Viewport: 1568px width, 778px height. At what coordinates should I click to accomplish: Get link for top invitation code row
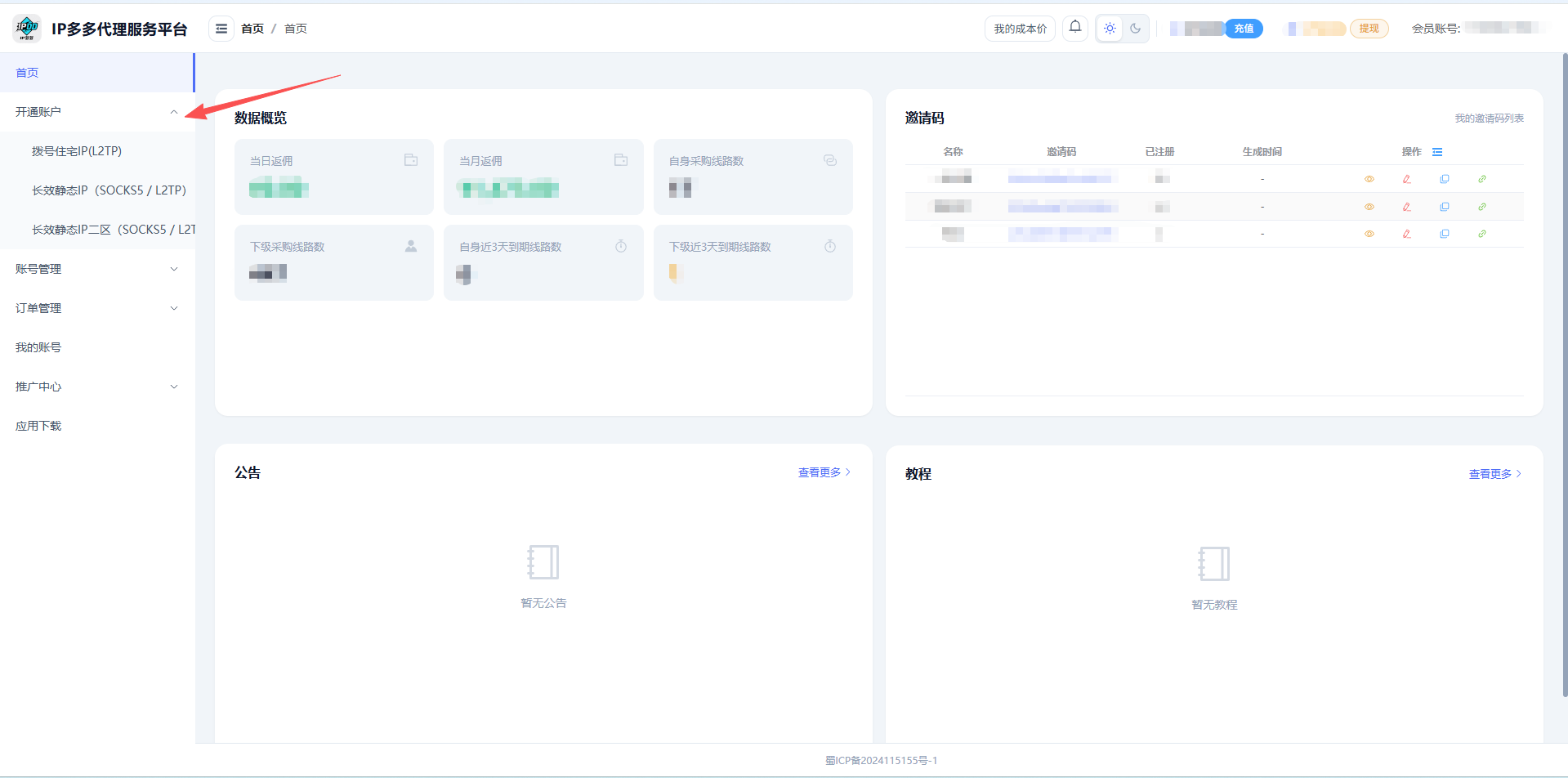tap(1482, 179)
